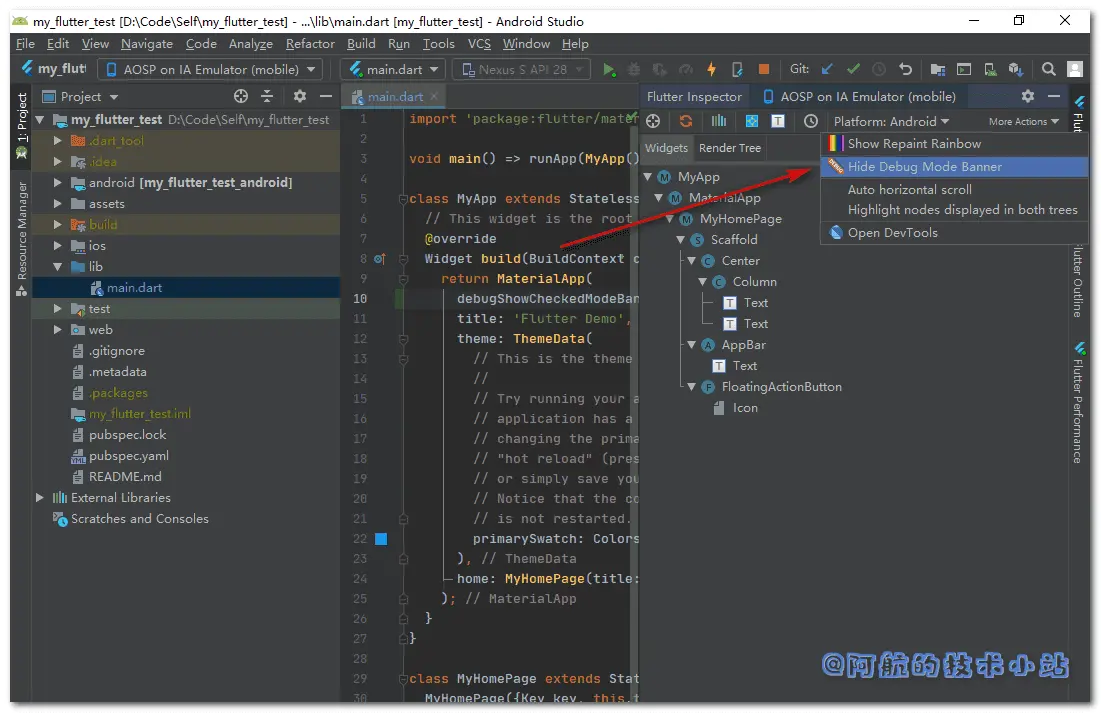
Task: Click the orange Stop button in toolbar
Action: click(764, 69)
